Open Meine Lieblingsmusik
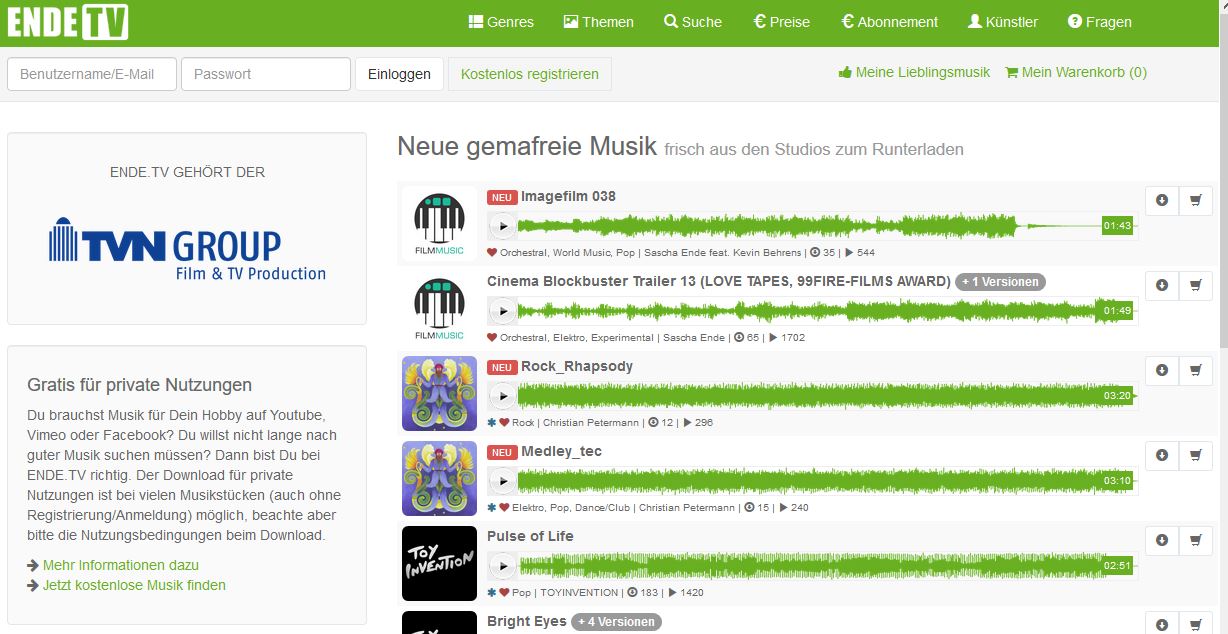Viewport: 1228px width, 634px height. pos(914,72)
